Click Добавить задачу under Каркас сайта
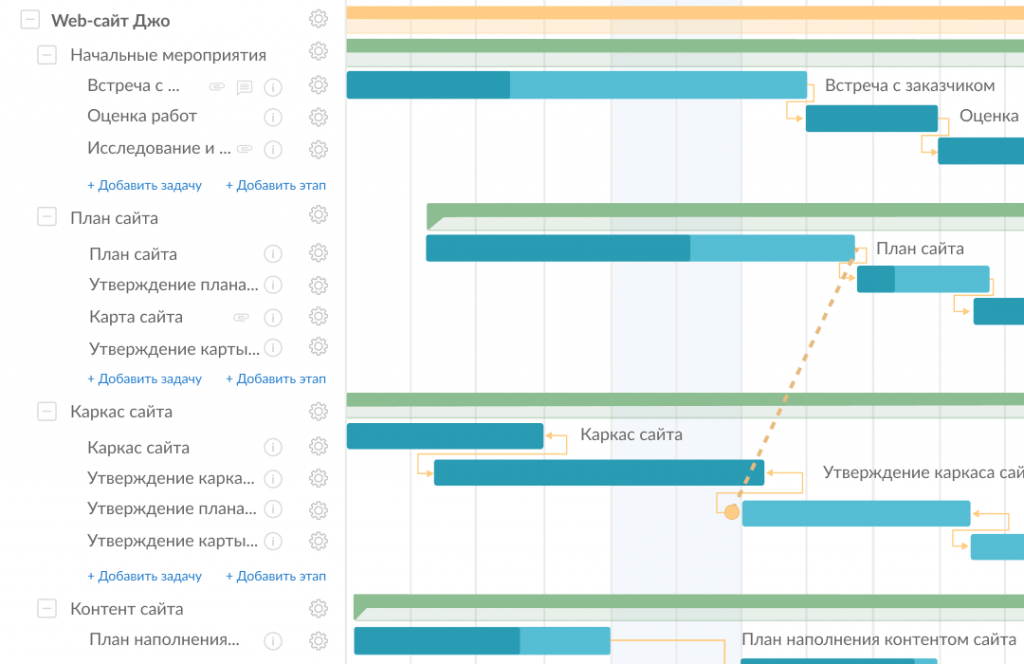 pos(145,576)
